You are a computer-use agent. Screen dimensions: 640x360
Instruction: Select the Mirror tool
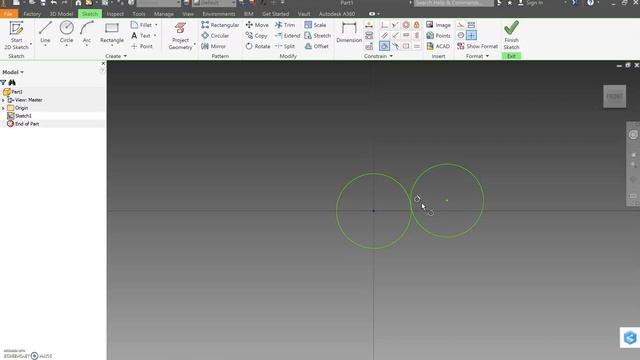click(x=213, y=46)
